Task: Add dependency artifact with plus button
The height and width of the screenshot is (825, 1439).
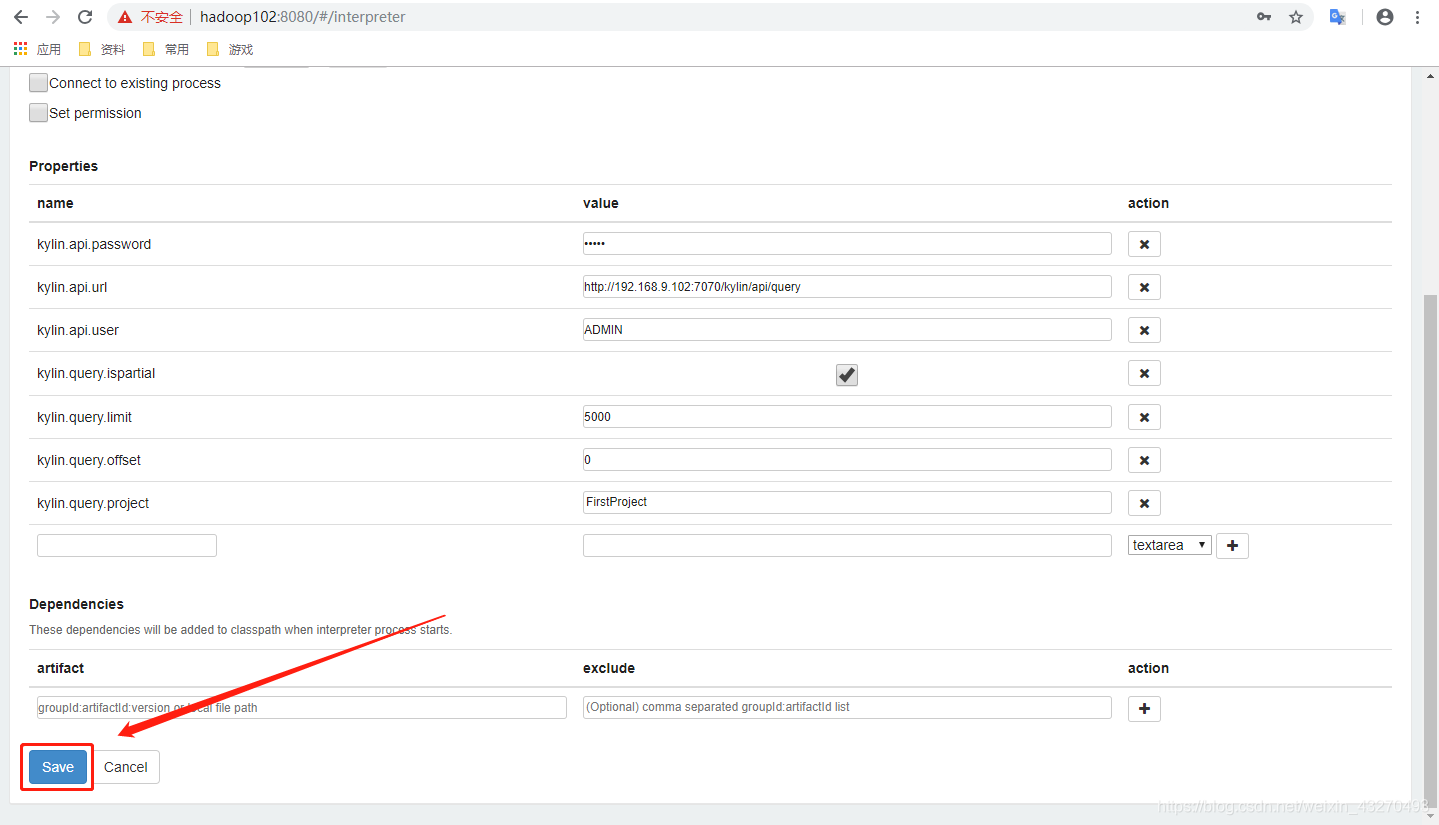Action: point(1144,709)
